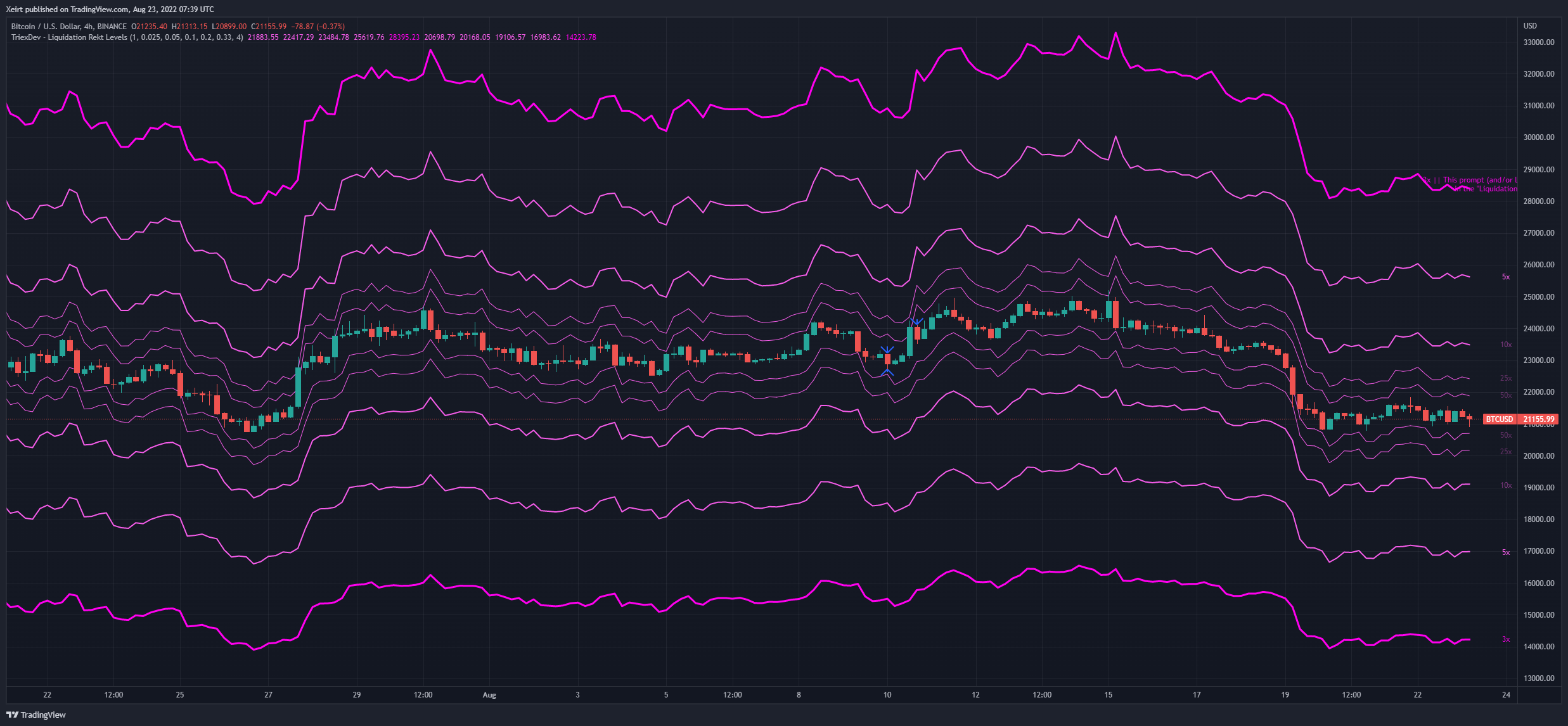The image size is (1568, 726).
Task: Click the open price value O21235.40
Action: [x=149, y=27]
